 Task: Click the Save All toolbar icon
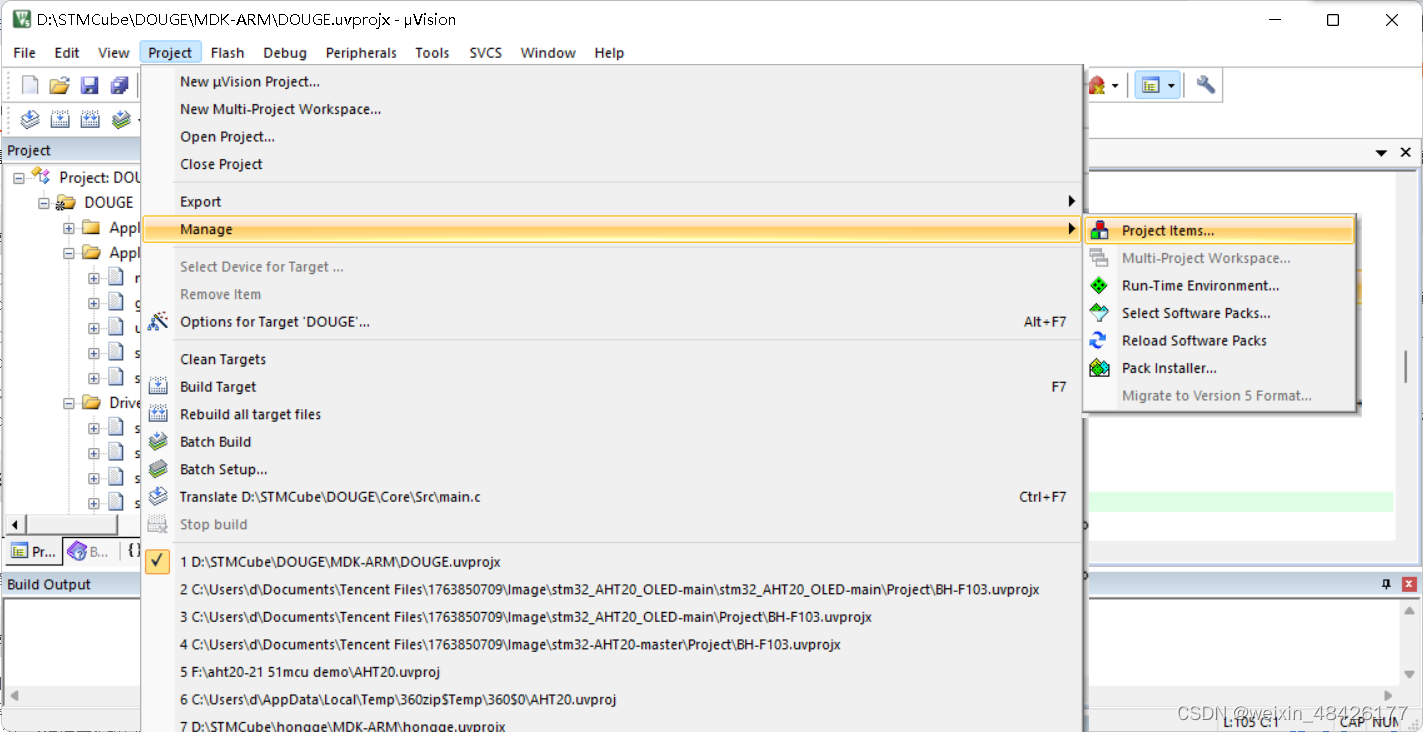coord(120,86)
